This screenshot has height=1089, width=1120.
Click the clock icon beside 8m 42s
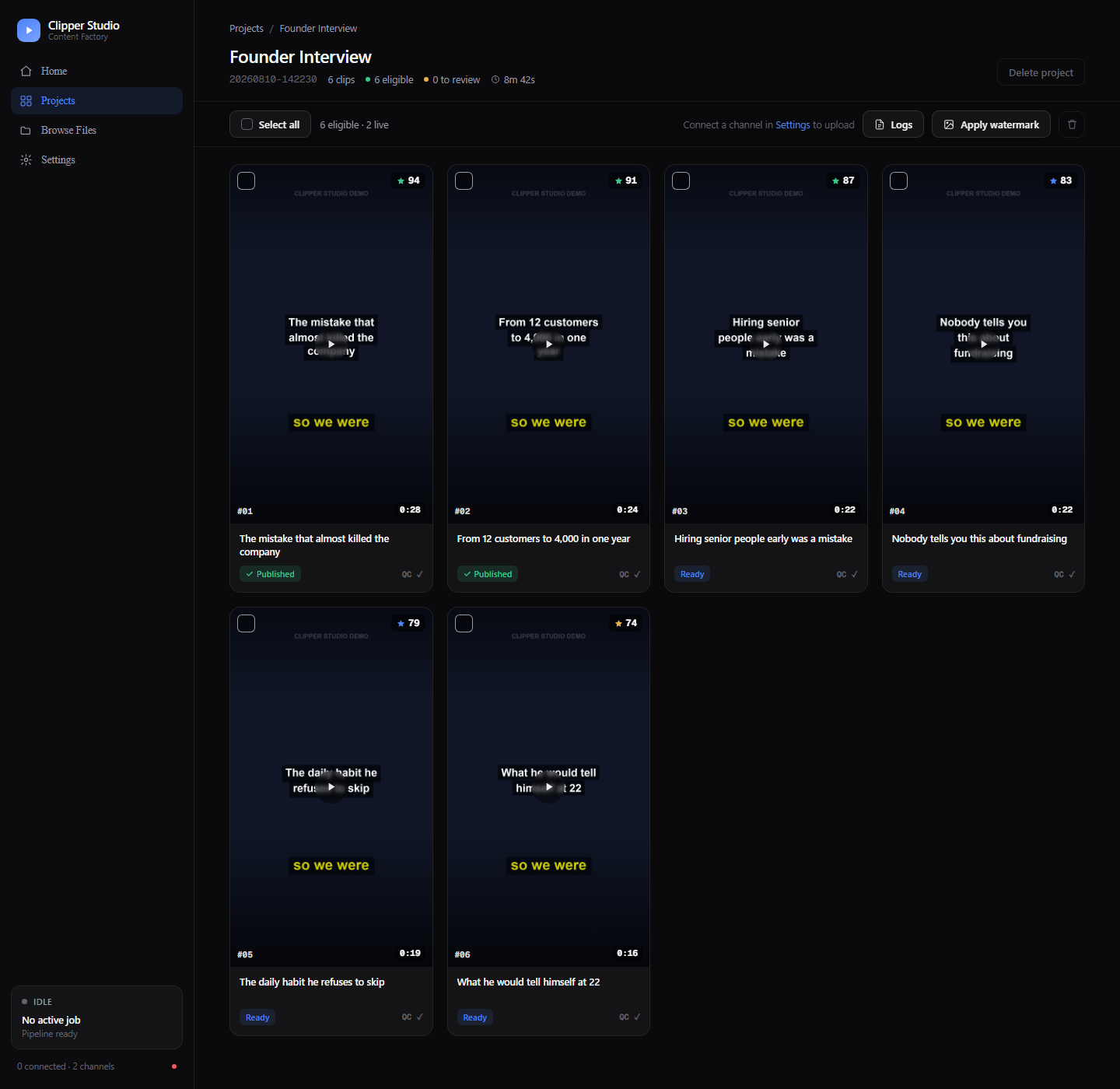pos(495,79)
